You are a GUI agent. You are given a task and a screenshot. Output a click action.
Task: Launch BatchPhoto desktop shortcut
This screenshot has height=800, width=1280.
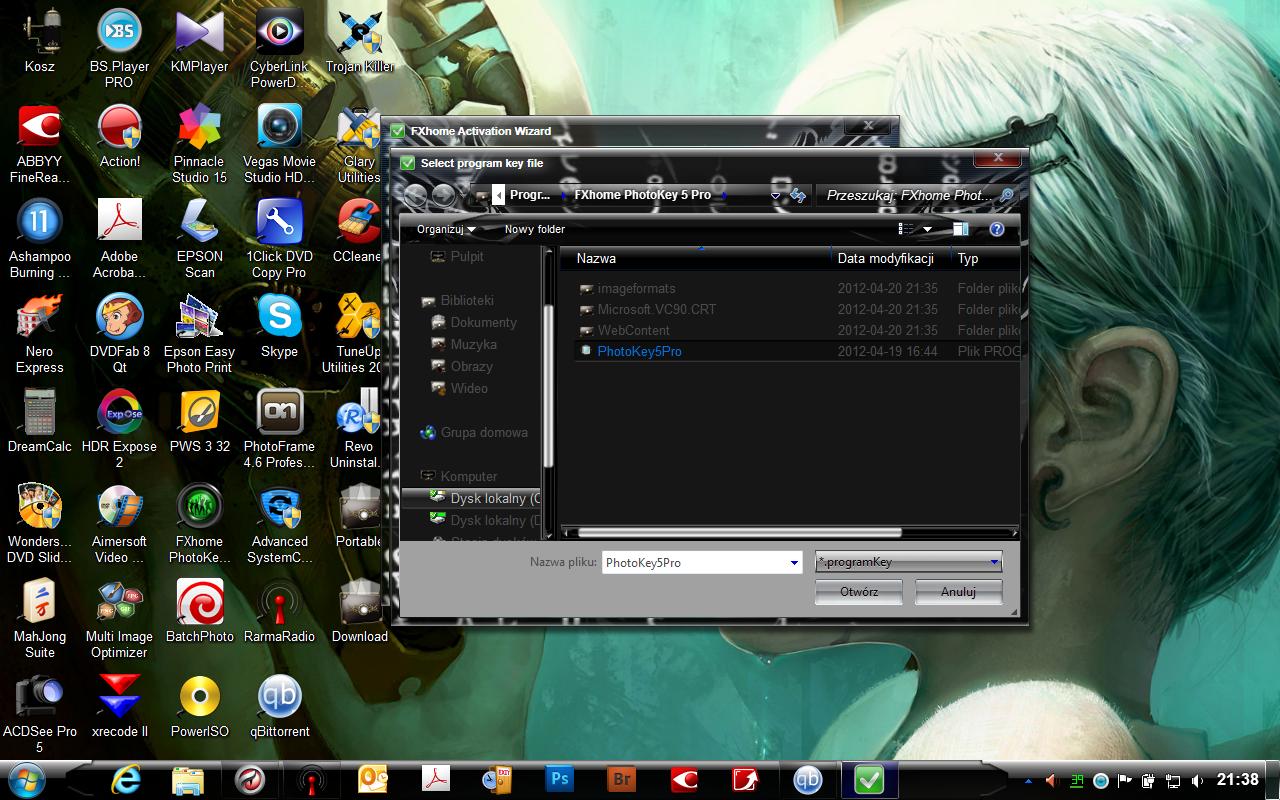tap(199, 612)
